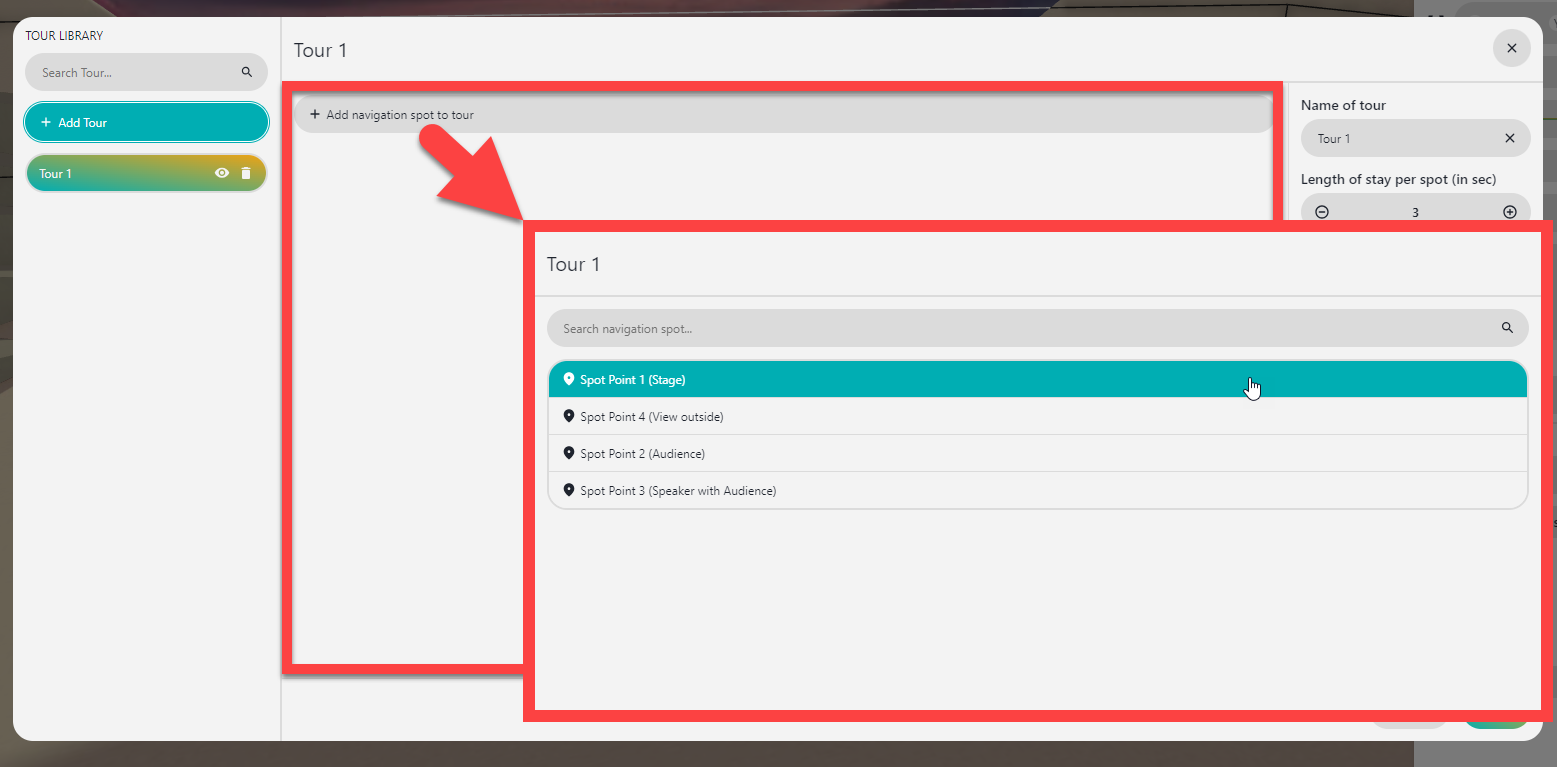Focus the Search navigation spot field
1557x767 pixels.
tap(1020, 328)
